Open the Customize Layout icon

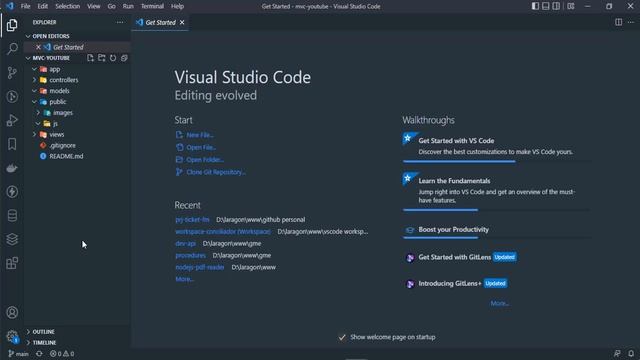click(x=571, y=6)
